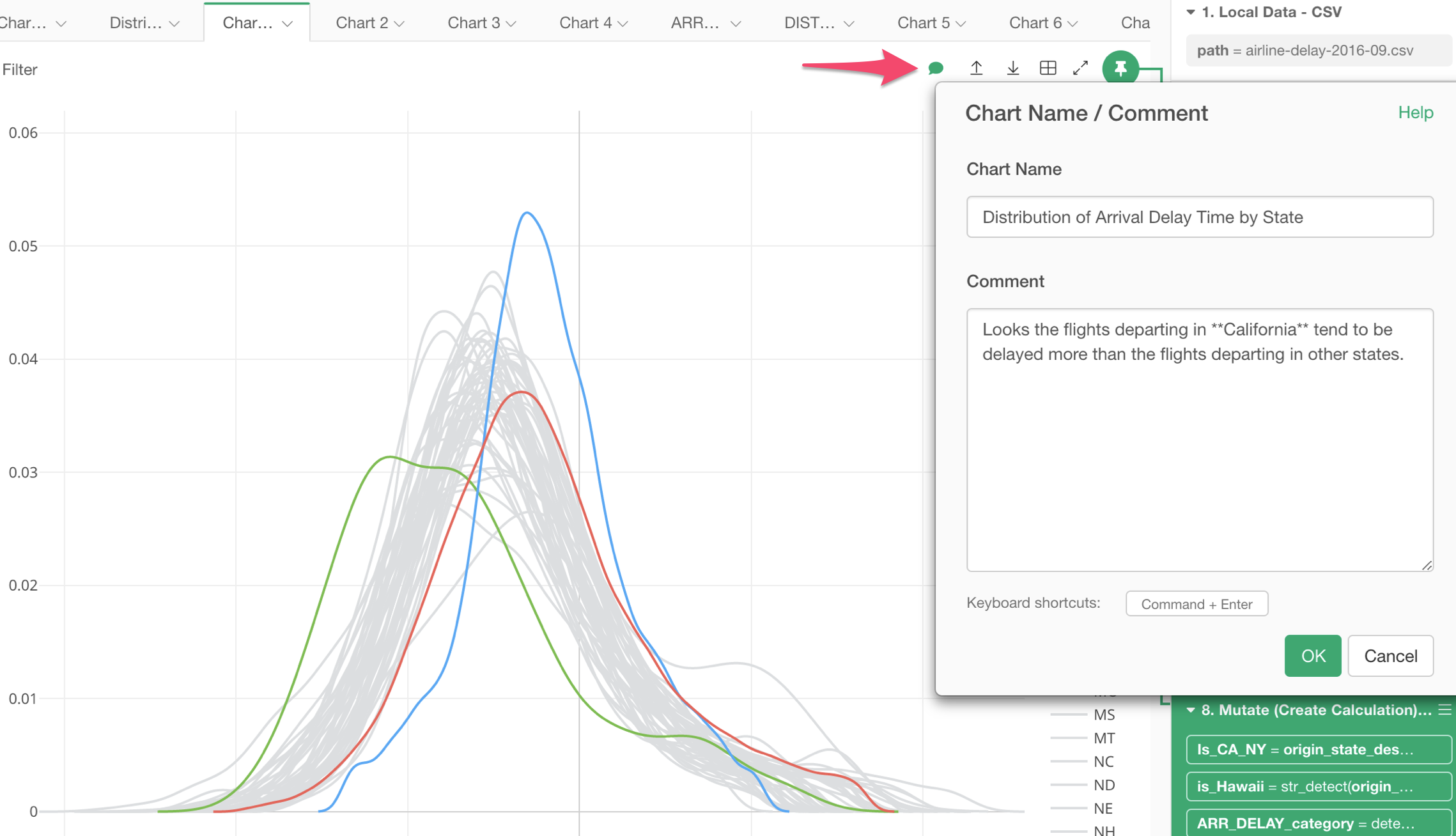Toggle NC series in legend

1104,761
